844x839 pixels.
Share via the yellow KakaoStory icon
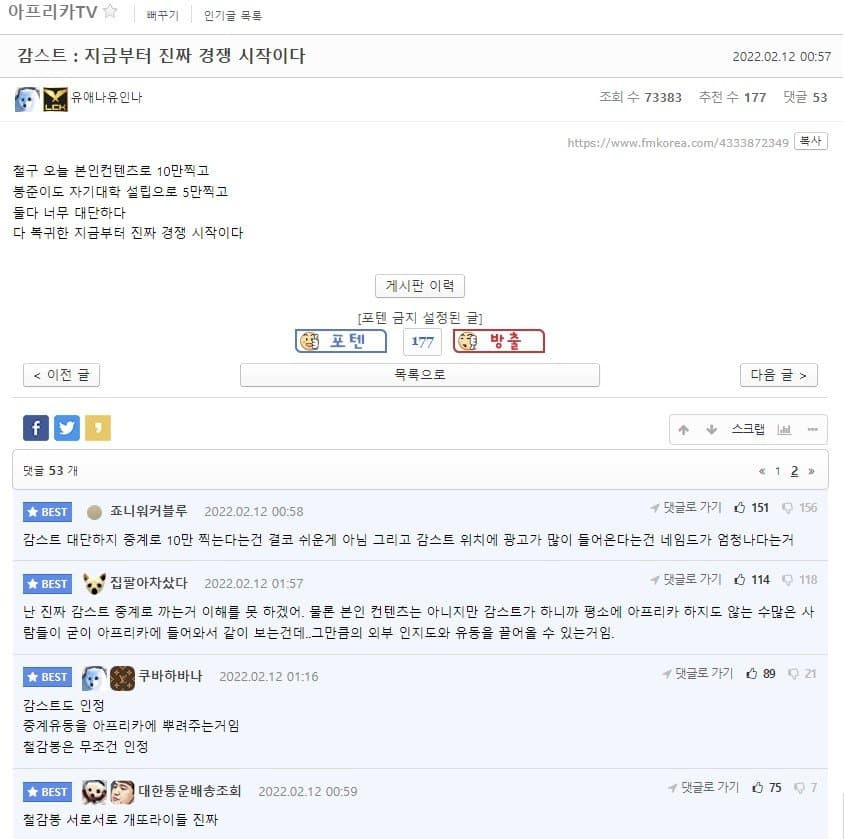(x=98, y=428)
